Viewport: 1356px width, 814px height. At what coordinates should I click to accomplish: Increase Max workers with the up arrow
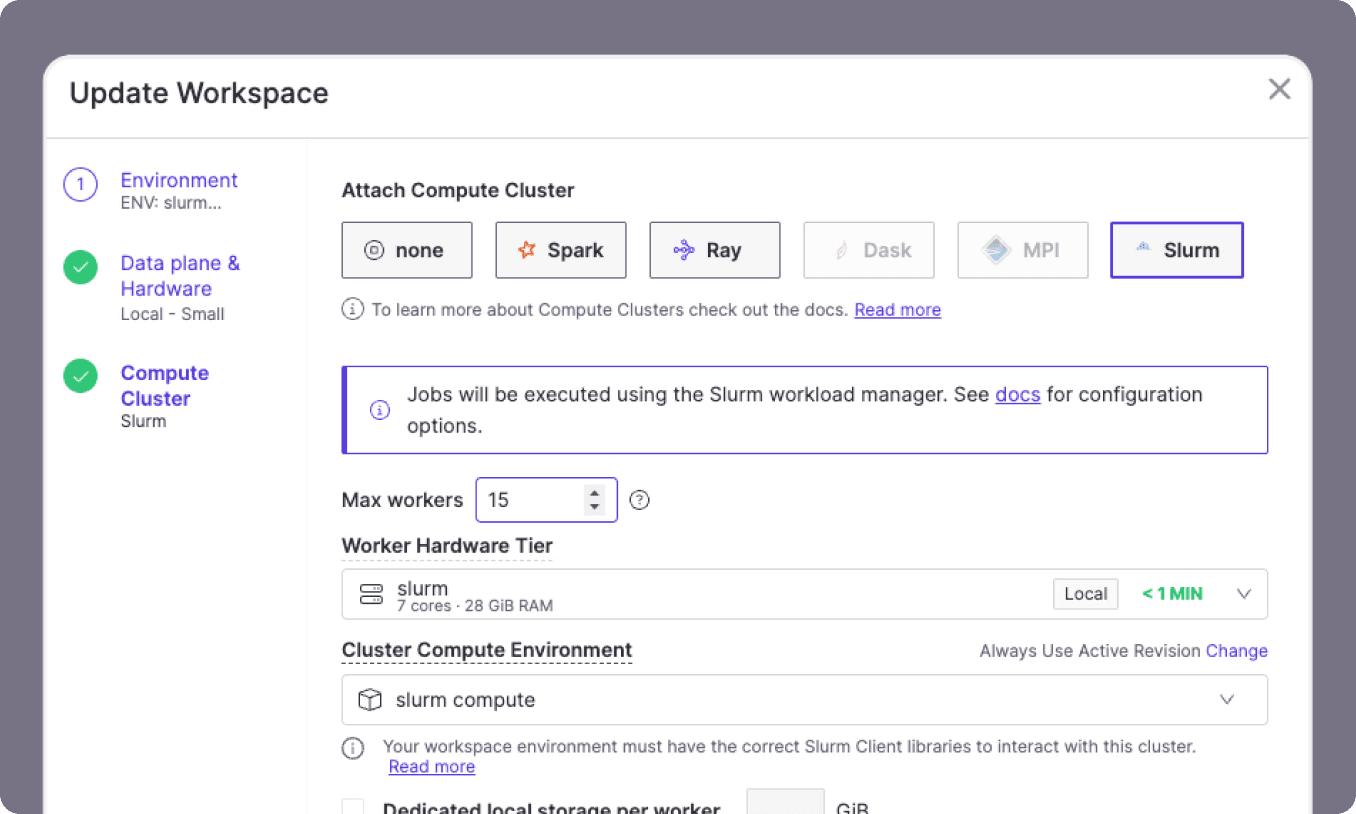coord(595,492)
